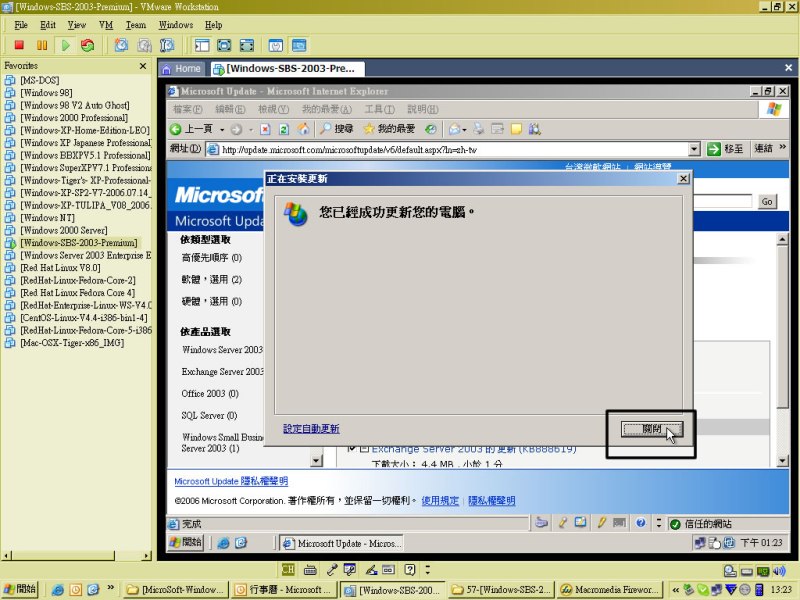The height and width of the screenshot is (600, 800).
Task: Expand the 連結 links chevron in IE
Action: pyautogui.click(x=783, y=148)
